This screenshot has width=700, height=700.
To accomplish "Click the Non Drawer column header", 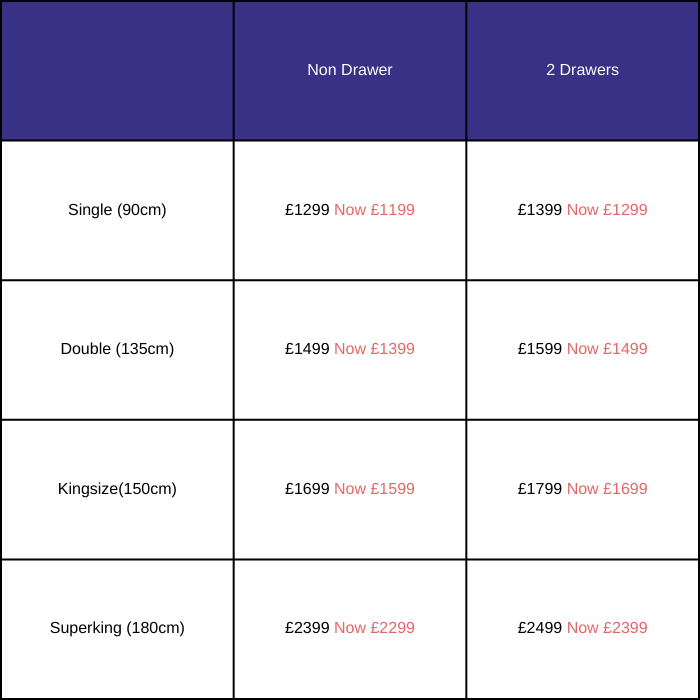I will [349, 70].
